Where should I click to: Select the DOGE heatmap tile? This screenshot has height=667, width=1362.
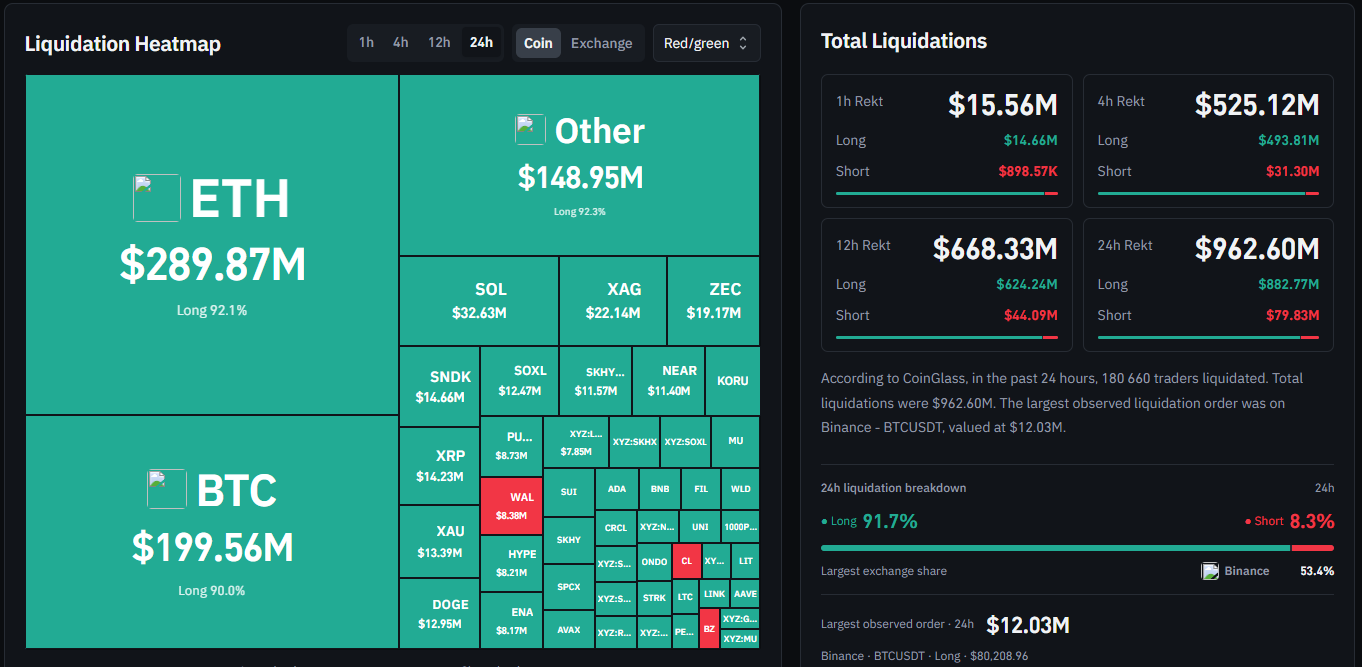(x=440, y=613)
